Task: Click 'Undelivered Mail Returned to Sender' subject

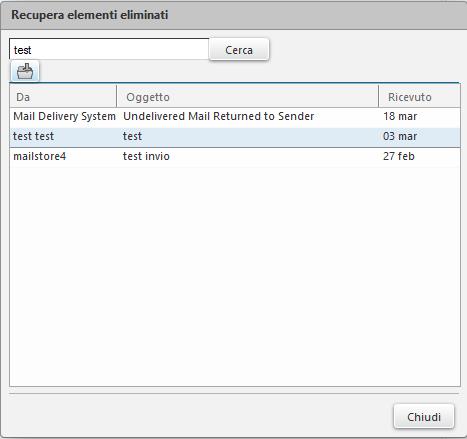Action: [x=219, y=116]
